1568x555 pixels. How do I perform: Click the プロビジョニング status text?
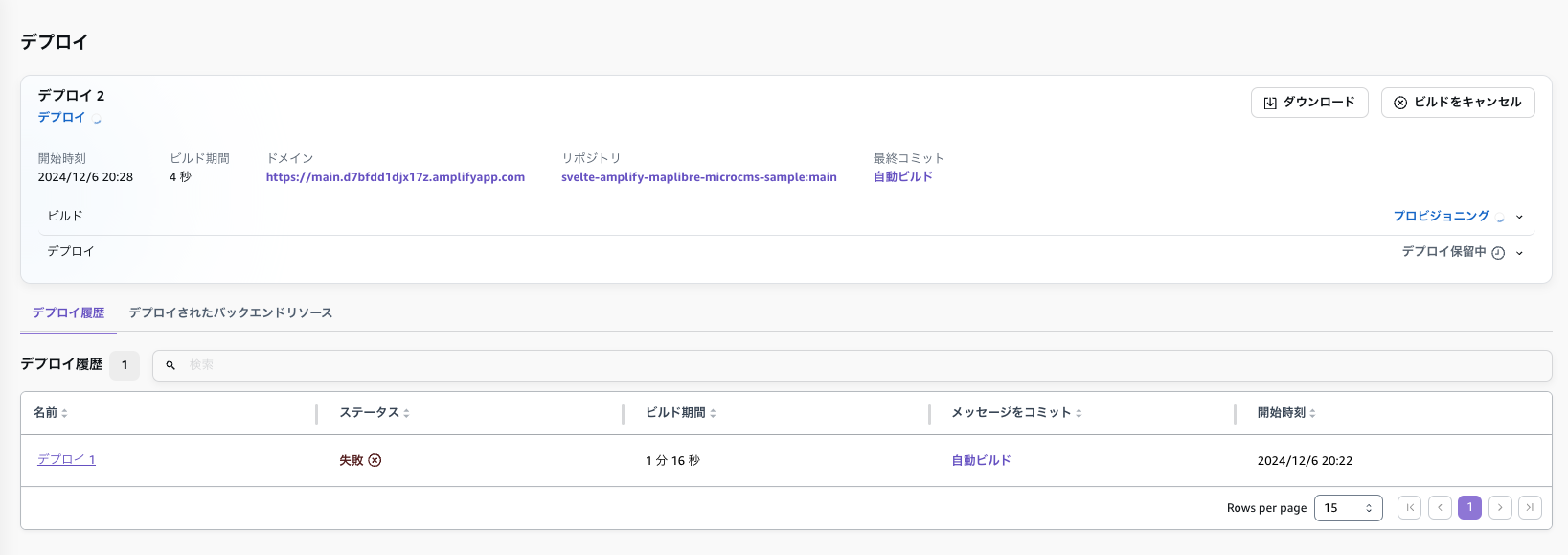1442,217
